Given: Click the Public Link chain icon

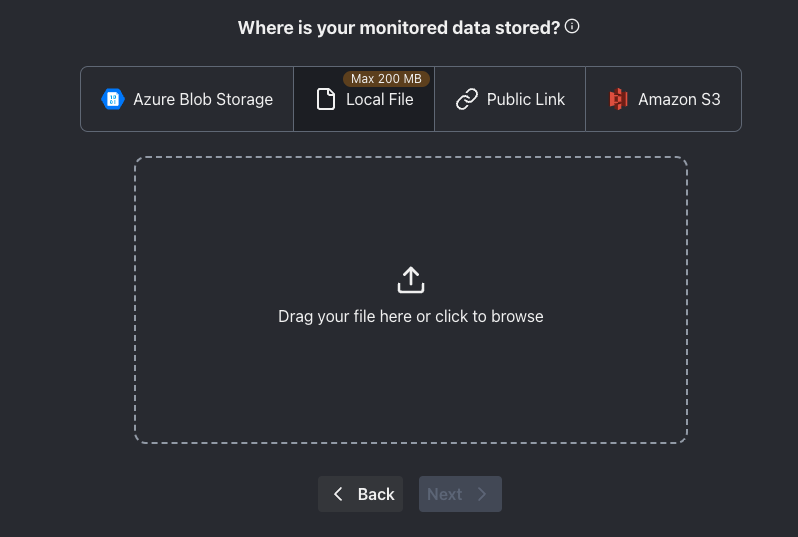Looking at the screenshot, I should coord(466,99).
